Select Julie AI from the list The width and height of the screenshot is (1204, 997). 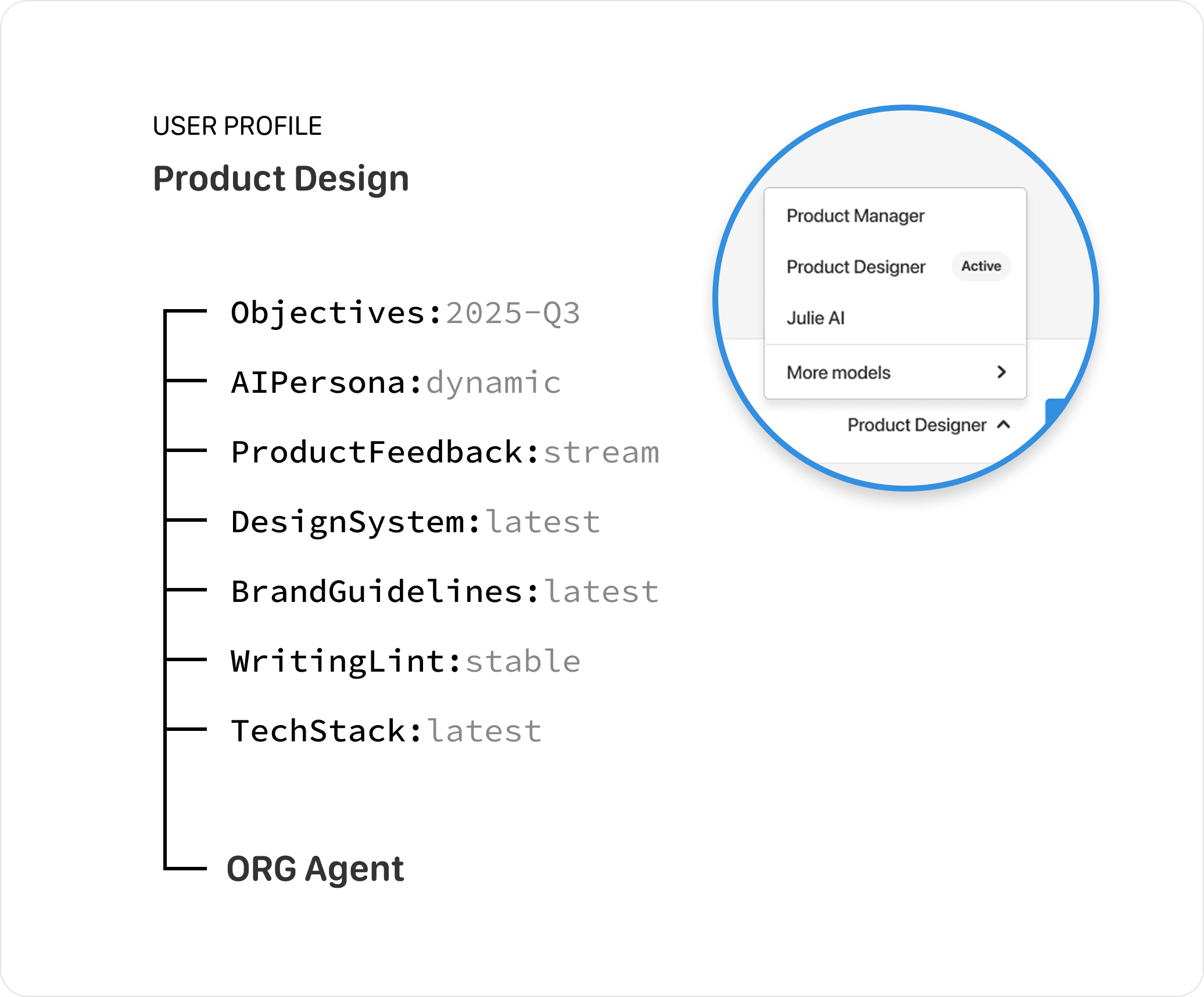click(815, 318)
